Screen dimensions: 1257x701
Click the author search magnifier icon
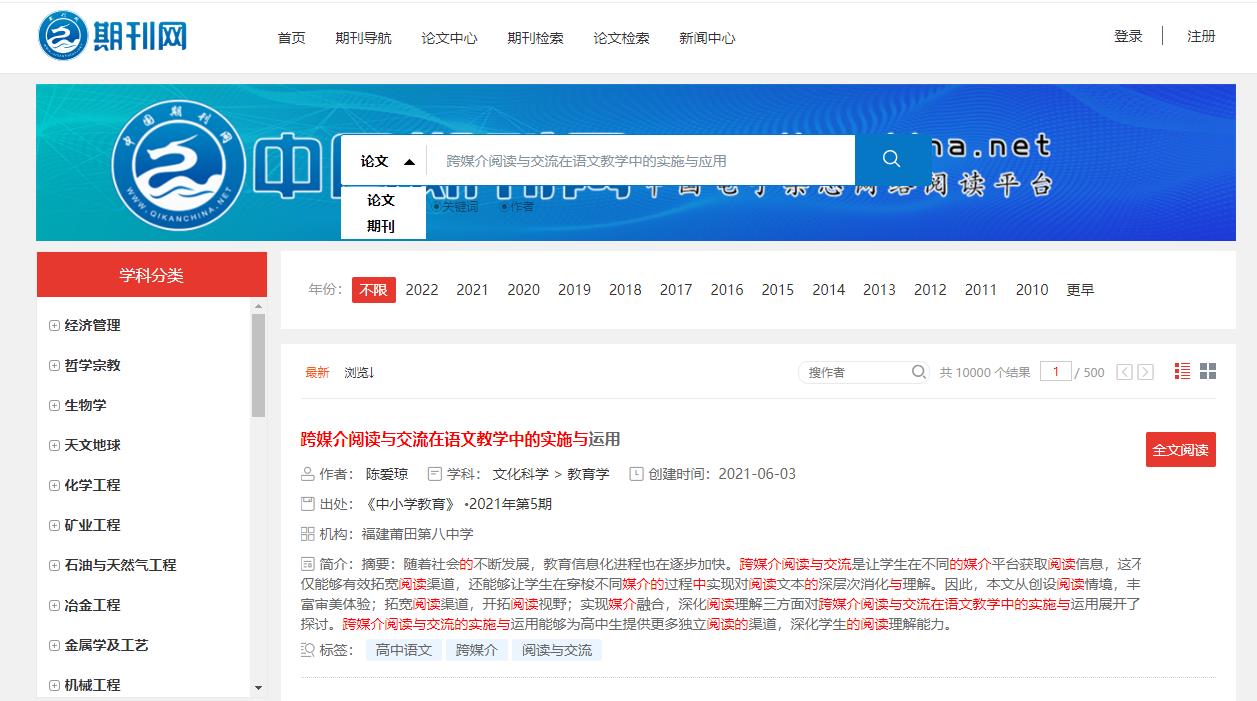918,372
